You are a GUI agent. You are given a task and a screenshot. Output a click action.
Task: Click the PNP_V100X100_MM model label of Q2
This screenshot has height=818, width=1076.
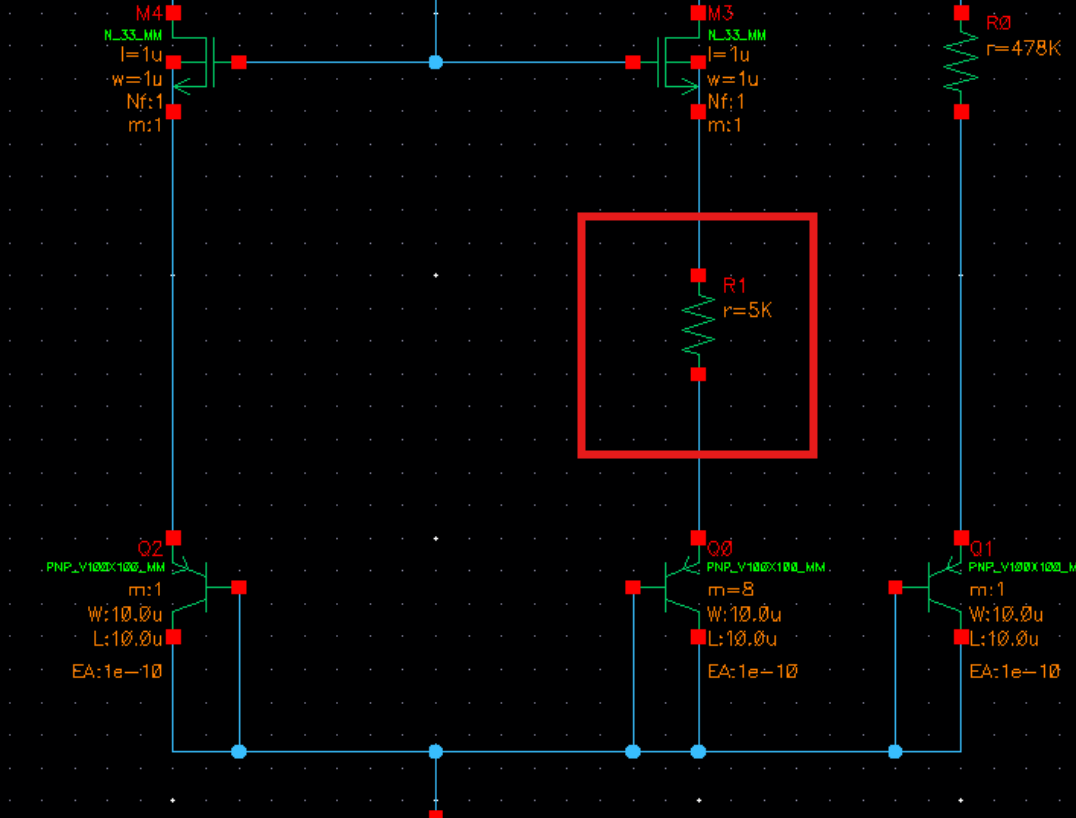pos(106,568)
